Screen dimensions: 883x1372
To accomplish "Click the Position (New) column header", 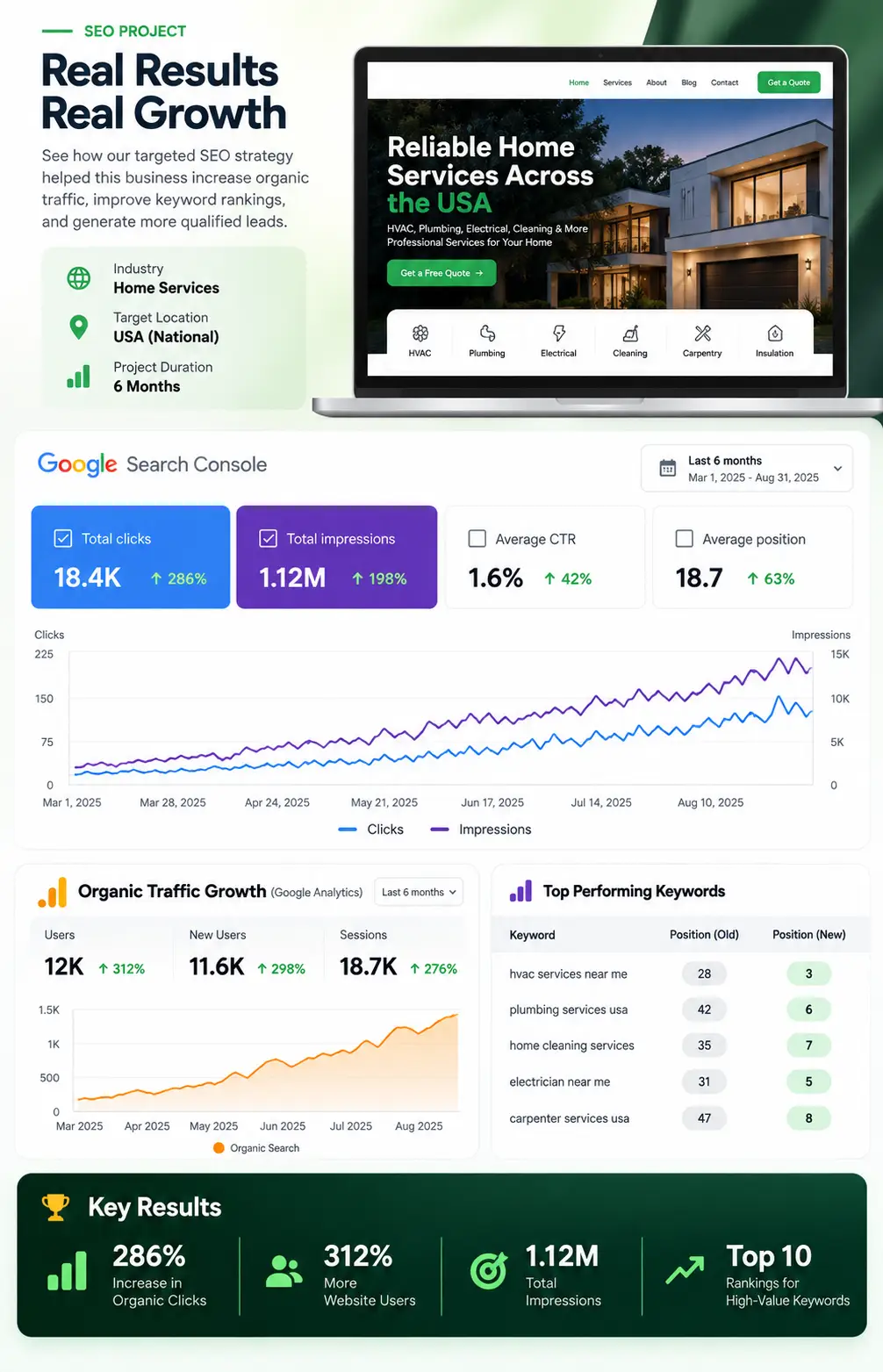I will click(808, 935).
